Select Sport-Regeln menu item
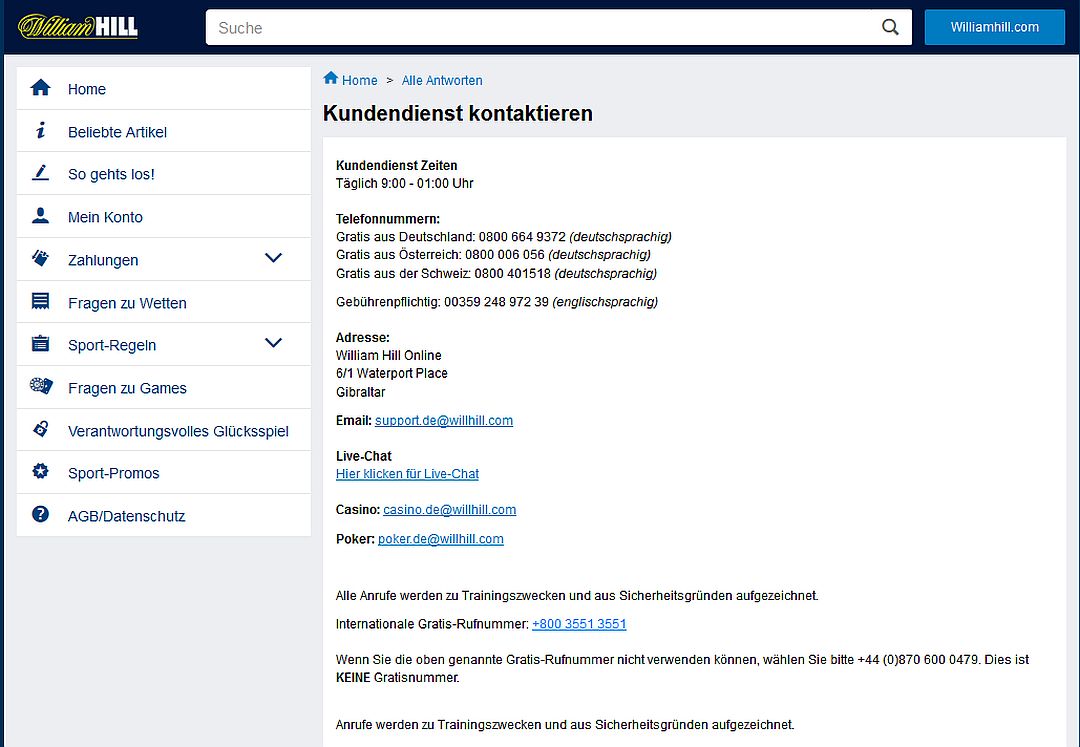 pos(164,344)
